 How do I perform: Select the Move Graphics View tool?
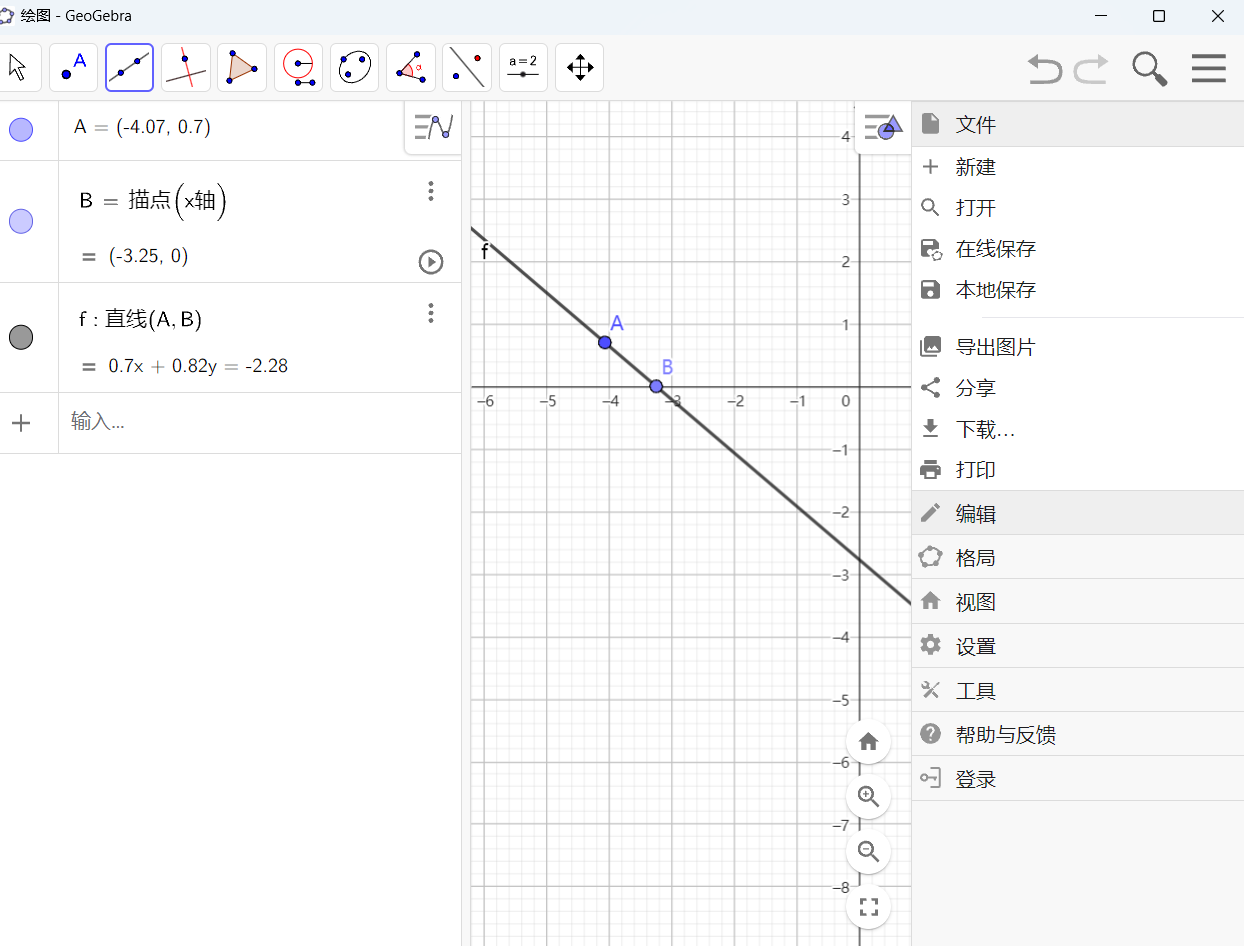pos(580,67)
